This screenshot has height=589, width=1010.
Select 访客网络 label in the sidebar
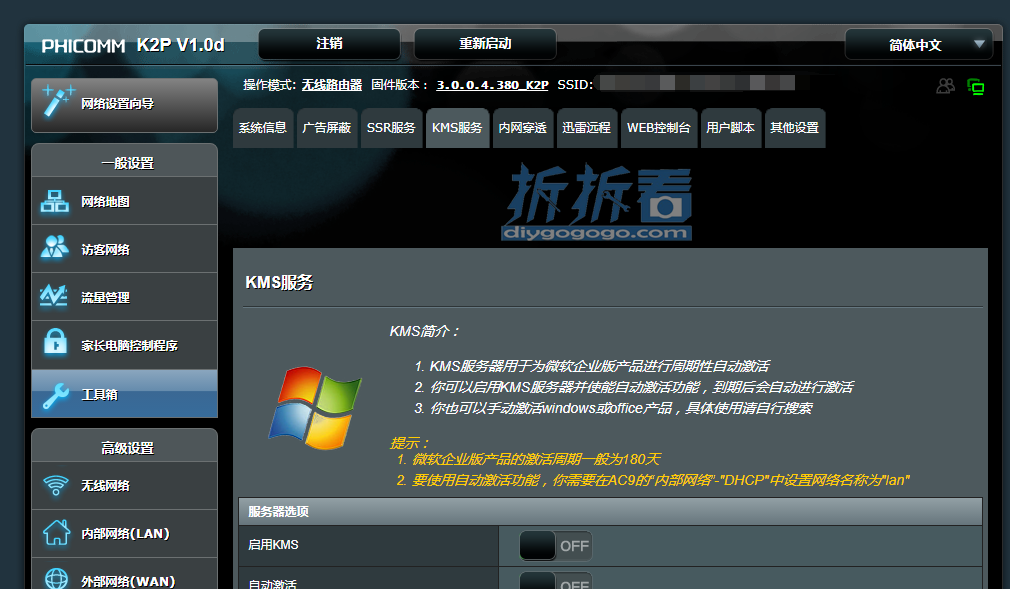[105, 249]
